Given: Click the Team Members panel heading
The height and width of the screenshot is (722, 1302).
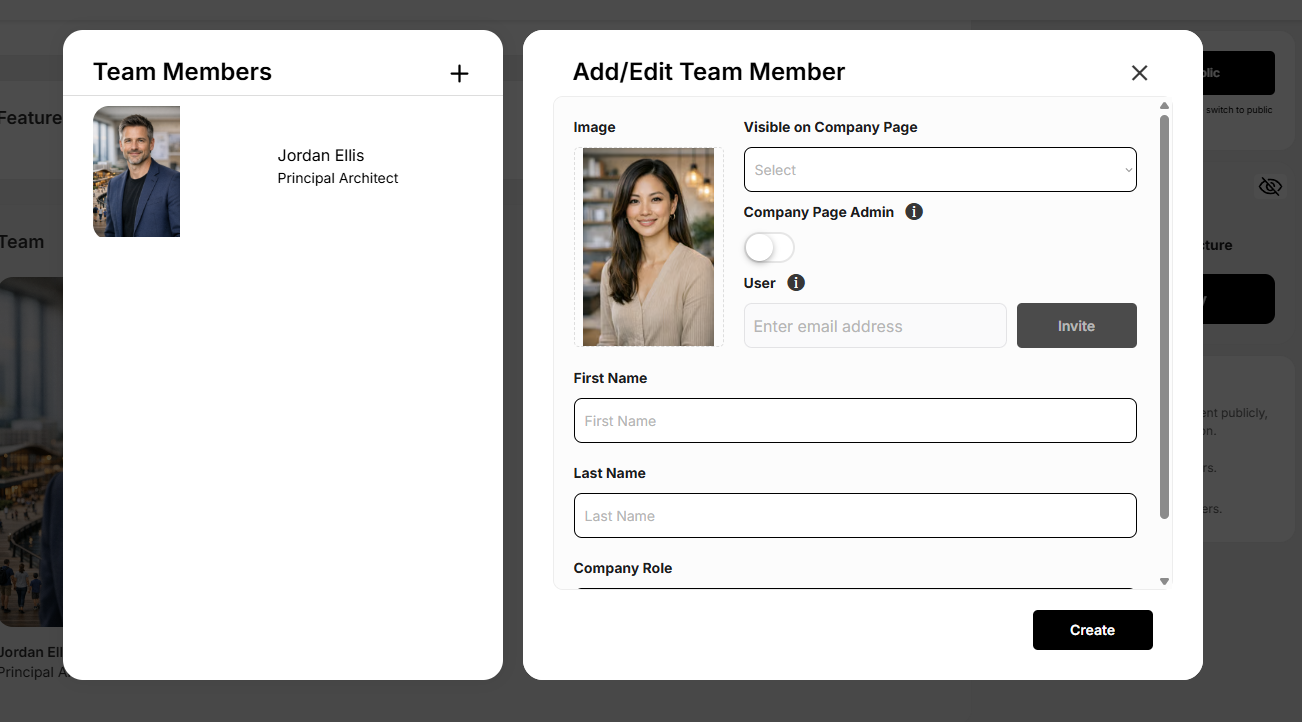Looking at the screenshot, I should (182, 72).
